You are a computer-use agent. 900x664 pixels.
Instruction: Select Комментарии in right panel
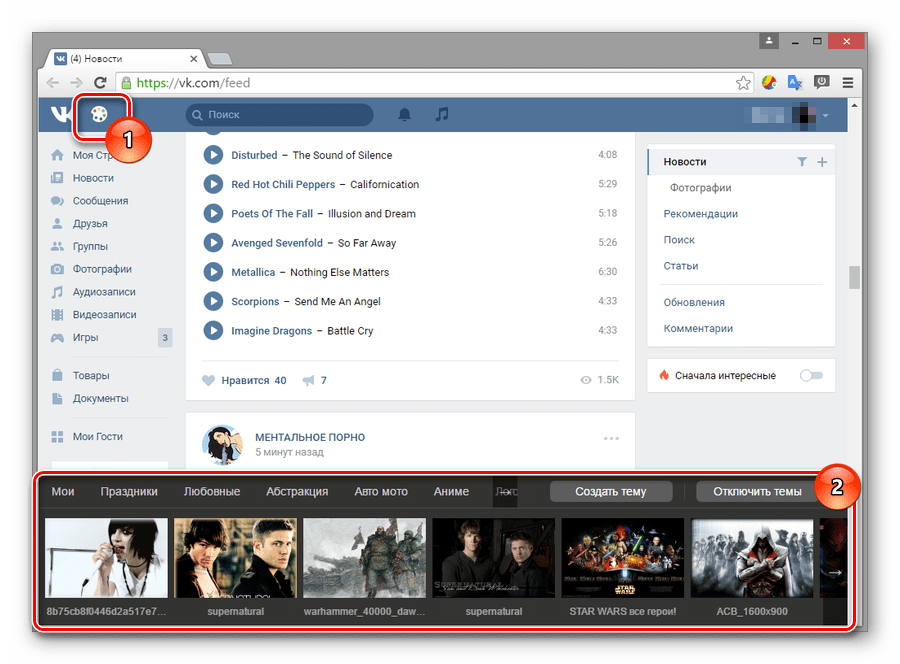coord(698,328)
